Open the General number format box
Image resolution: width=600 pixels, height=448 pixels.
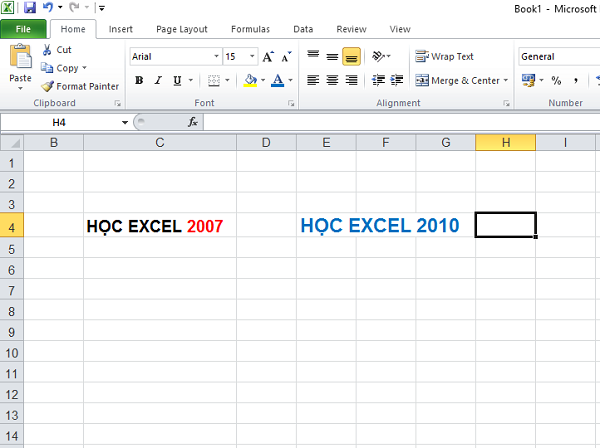pyautogui.click(x=559, y=57)
